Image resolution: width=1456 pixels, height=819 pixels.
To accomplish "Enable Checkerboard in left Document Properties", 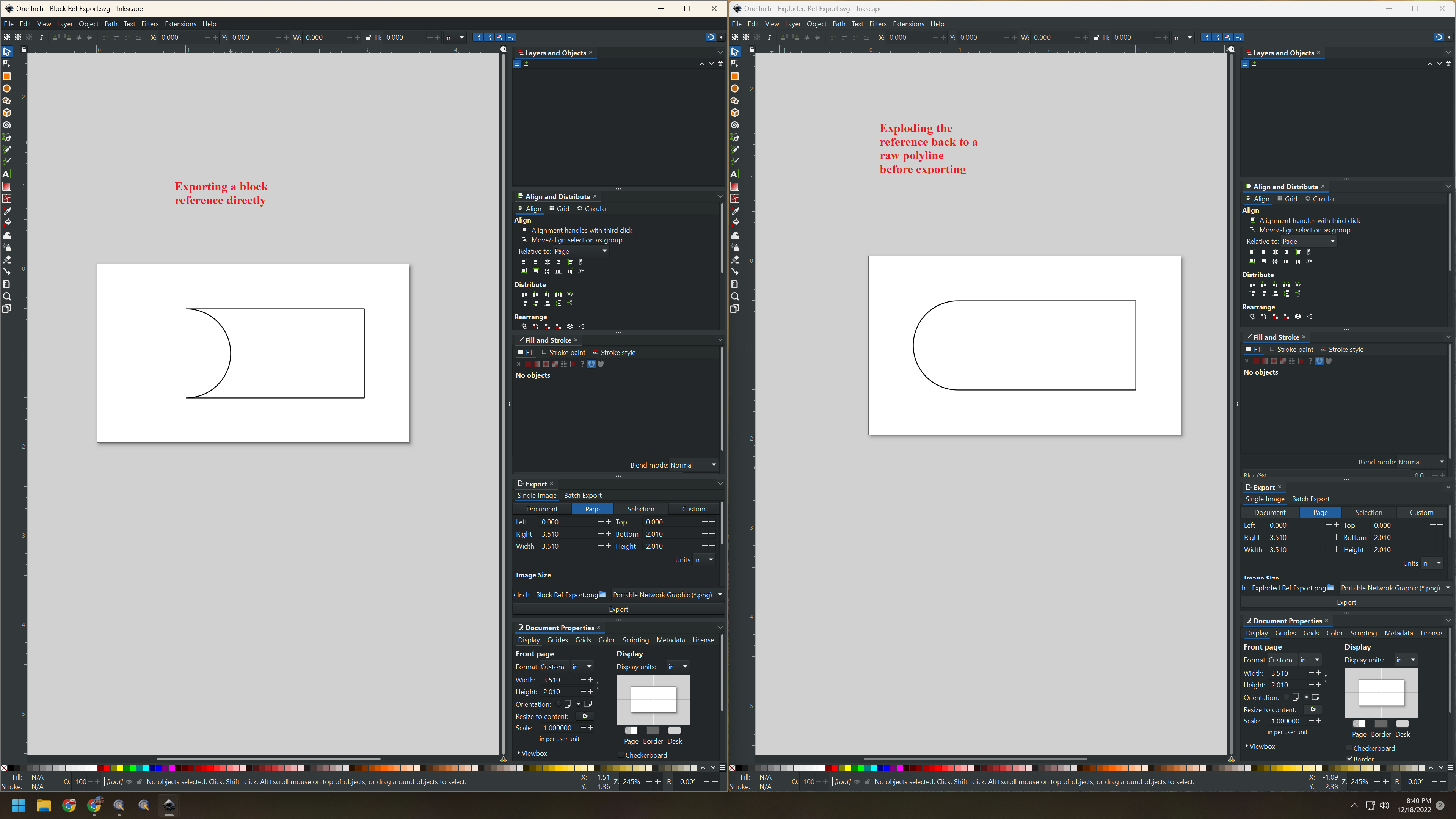I will click(621, 755).
